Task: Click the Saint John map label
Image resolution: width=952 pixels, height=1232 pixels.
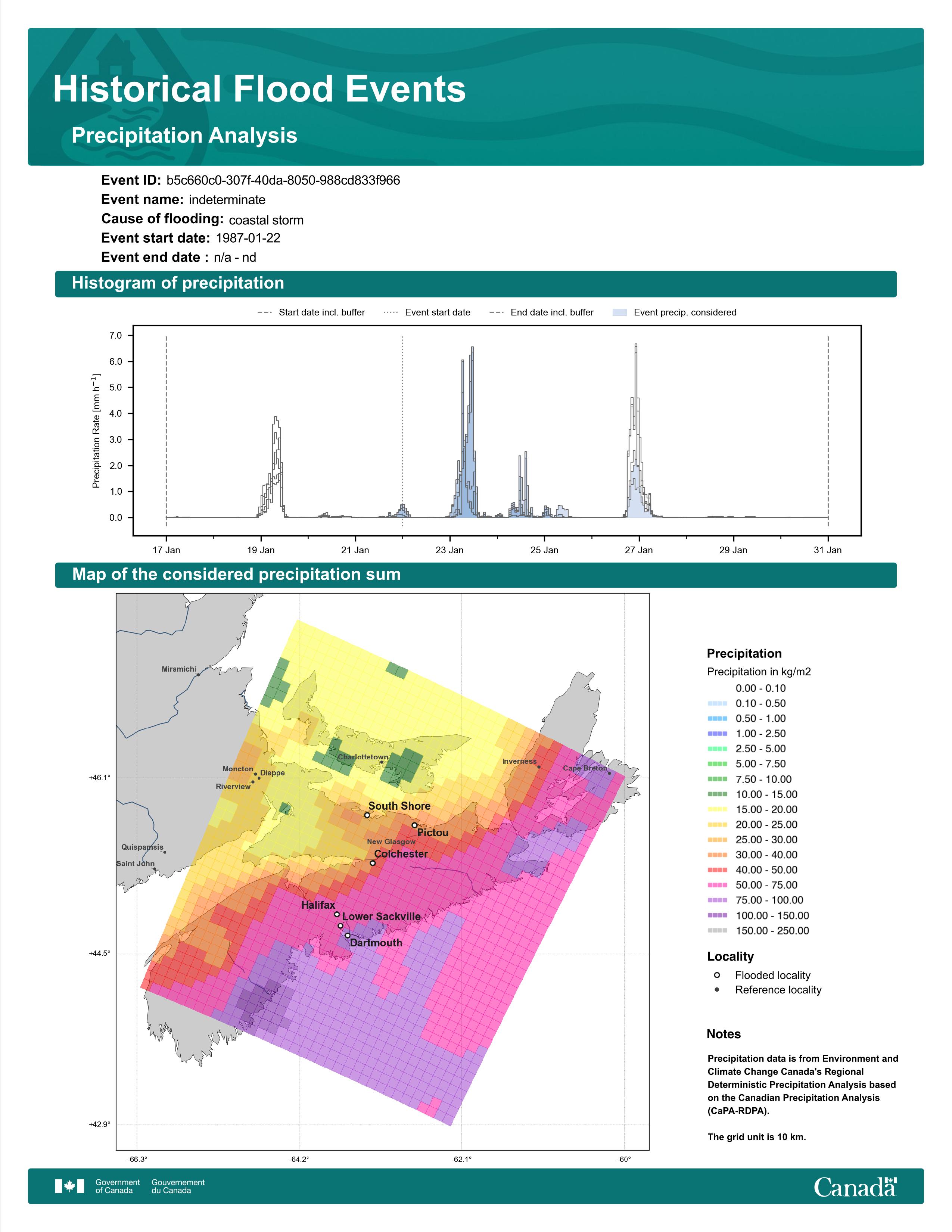Action: point(136,864)
